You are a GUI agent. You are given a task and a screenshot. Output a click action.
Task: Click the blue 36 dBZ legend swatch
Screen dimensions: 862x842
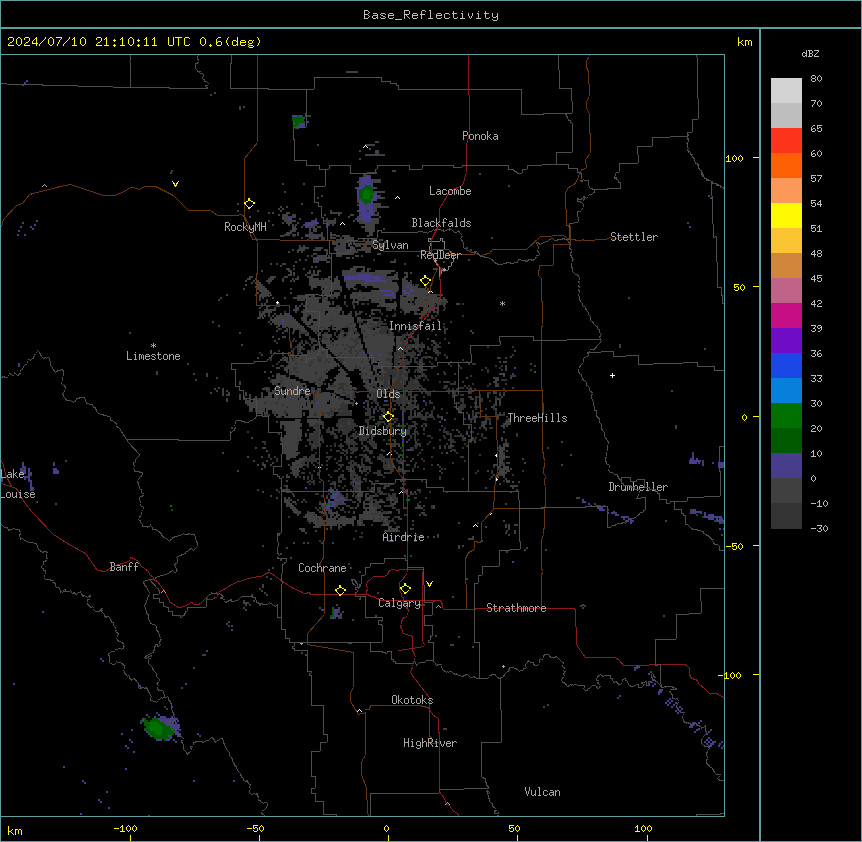(786, 365)
